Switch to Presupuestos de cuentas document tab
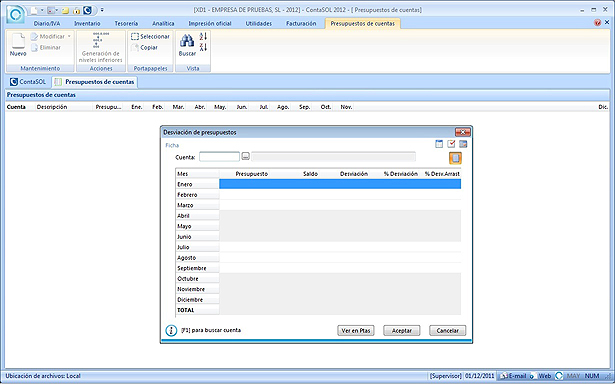615x384 pixels. click(x=95, y=82)
